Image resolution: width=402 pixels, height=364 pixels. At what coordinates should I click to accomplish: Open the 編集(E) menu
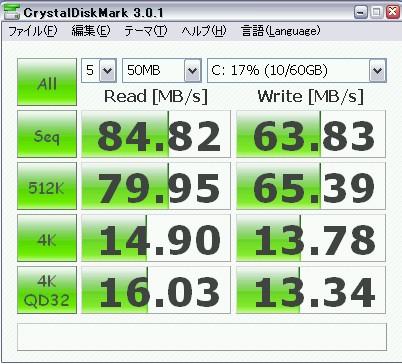pyautogui.click(x=91, y=31)
